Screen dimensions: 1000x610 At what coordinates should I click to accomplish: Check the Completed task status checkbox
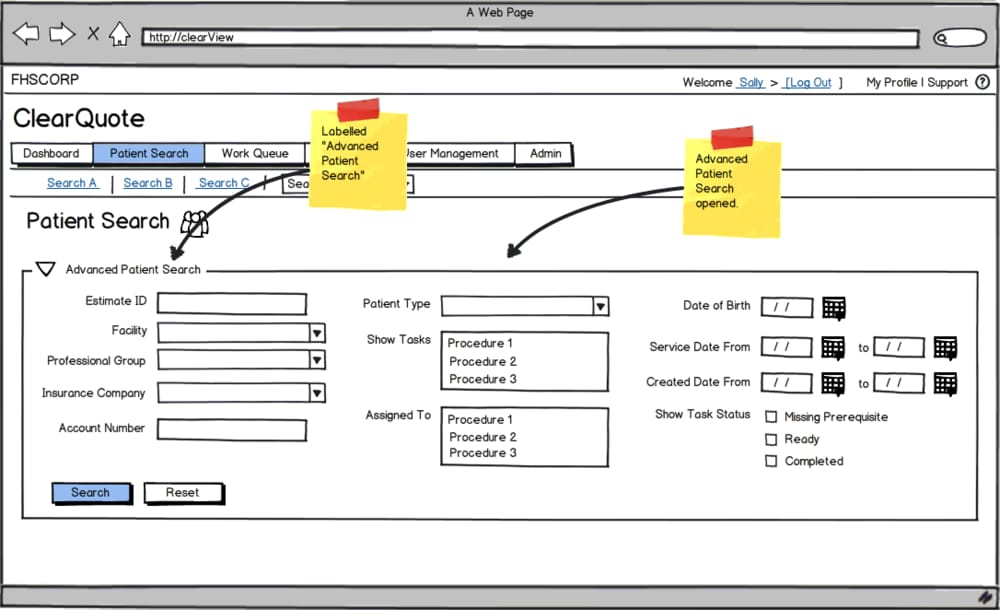point(771,461)
